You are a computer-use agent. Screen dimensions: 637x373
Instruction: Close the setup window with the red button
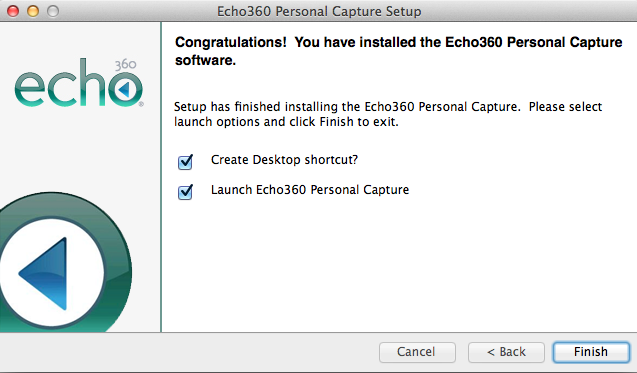(x=13, y=11)
